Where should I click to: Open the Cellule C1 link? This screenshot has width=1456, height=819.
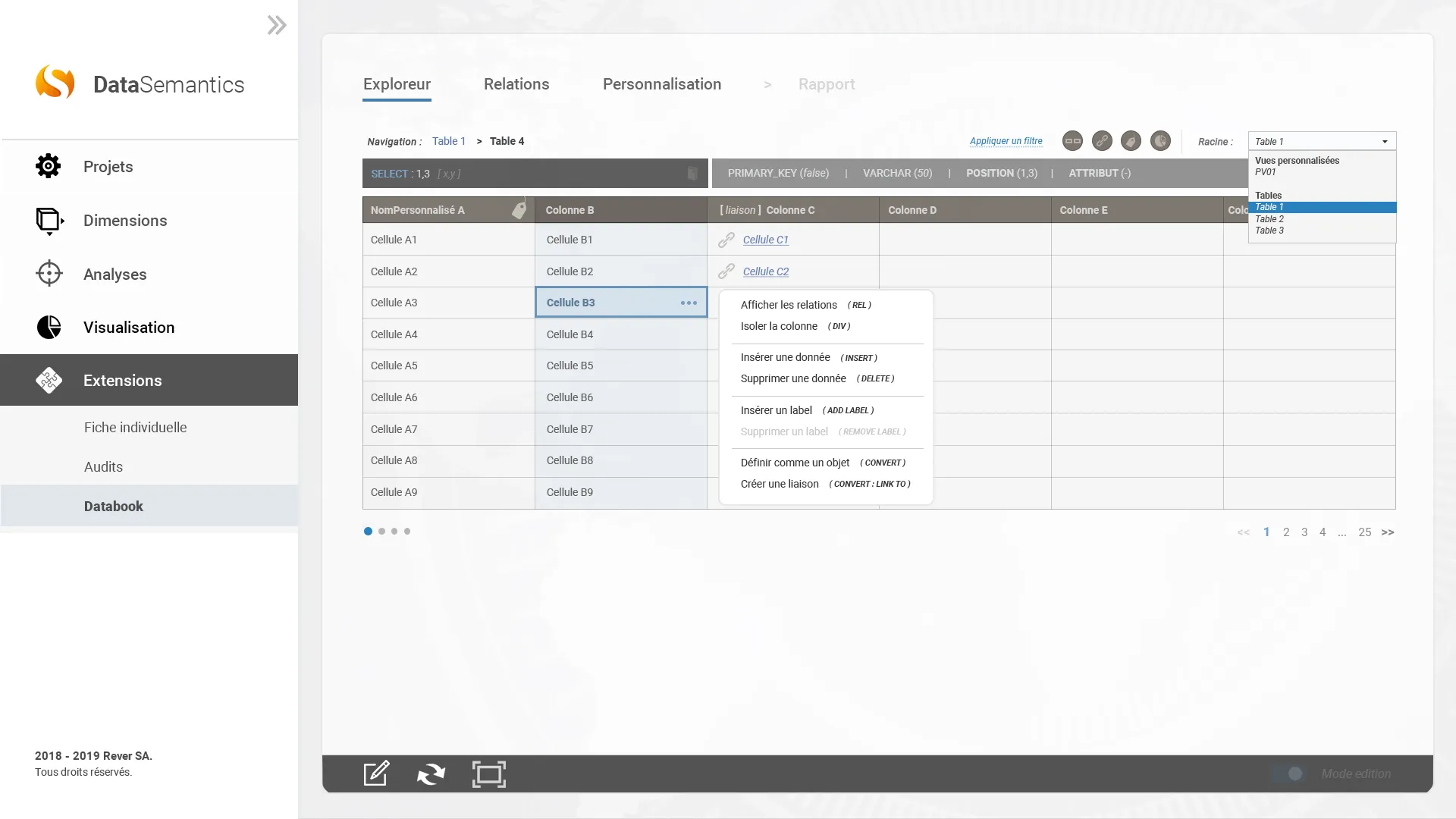tap(765, 240)
